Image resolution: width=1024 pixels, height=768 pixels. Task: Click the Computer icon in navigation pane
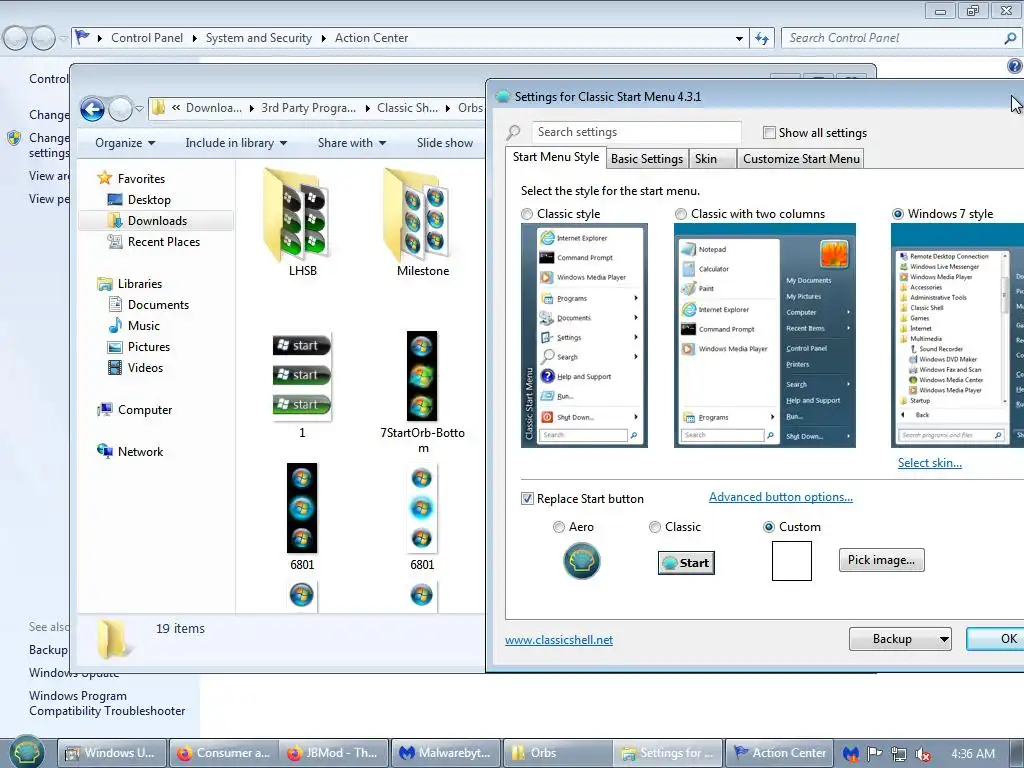tap(104, 409)
